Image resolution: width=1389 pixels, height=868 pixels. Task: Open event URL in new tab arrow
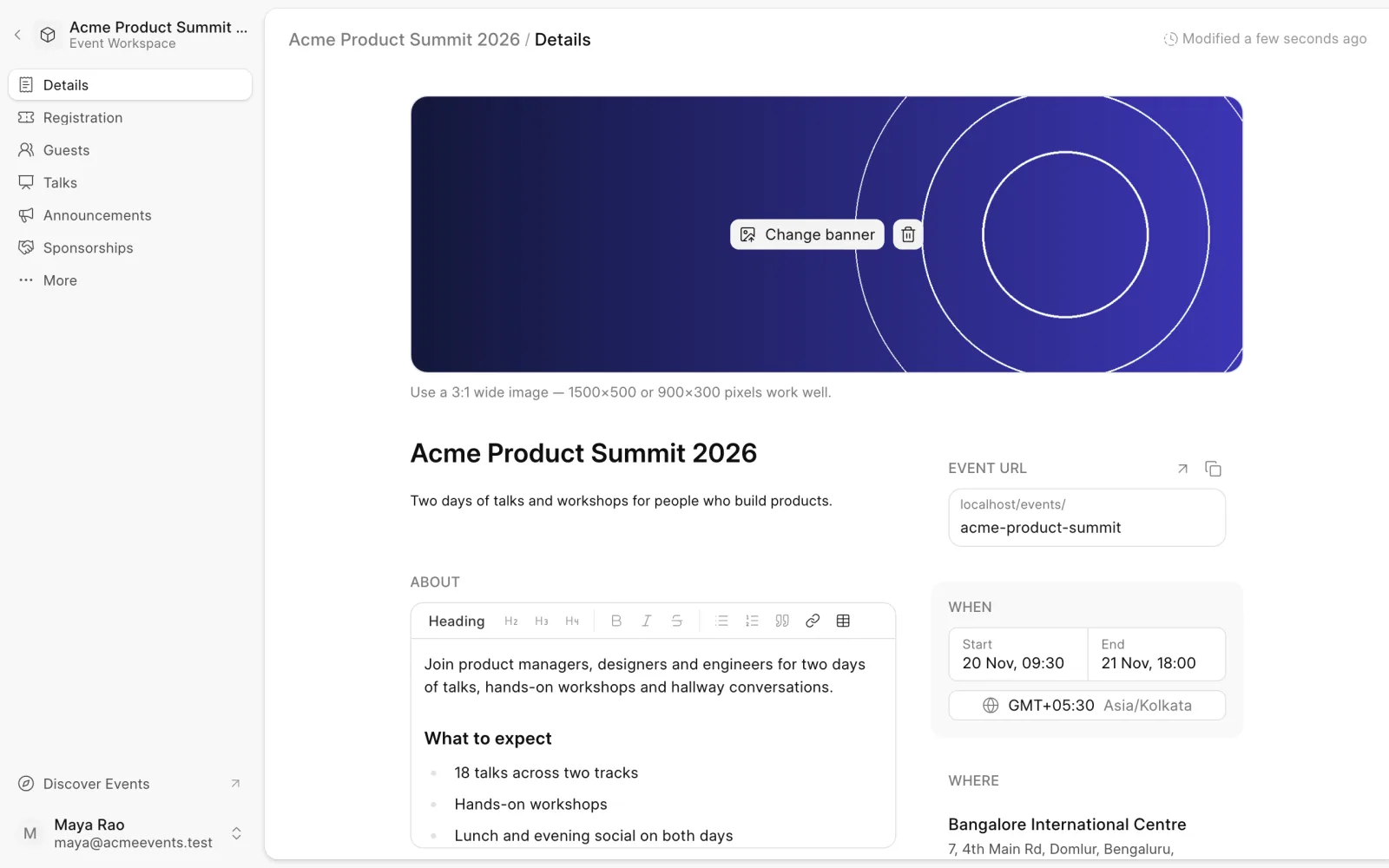click(1182, 469)
